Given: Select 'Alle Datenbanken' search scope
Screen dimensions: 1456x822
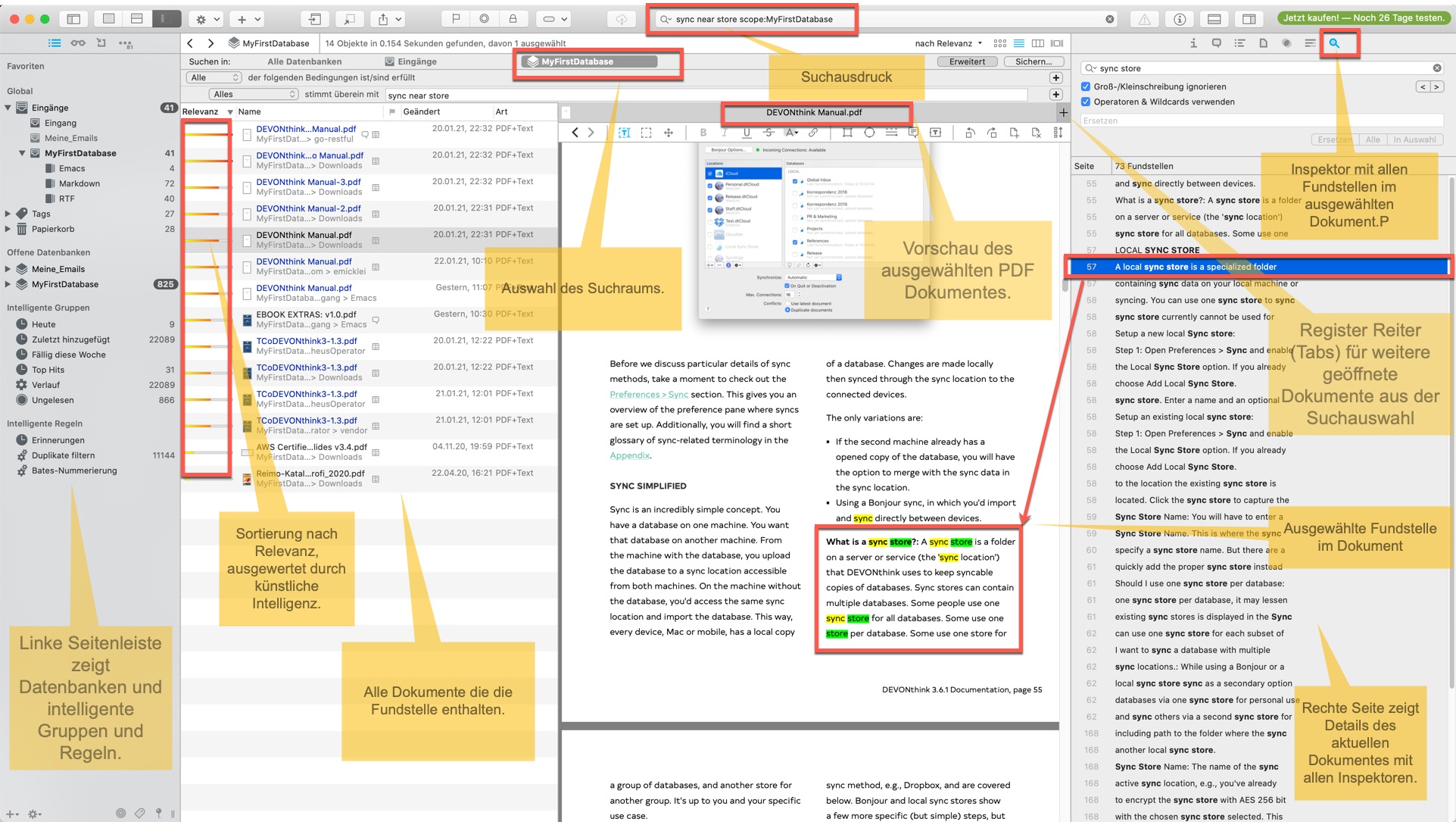Looking at the screenshot, I should tap(304, 61).
